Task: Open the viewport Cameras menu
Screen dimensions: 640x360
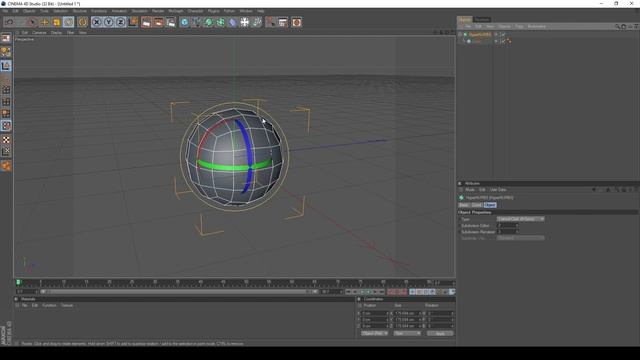Action: click(39, 33)
